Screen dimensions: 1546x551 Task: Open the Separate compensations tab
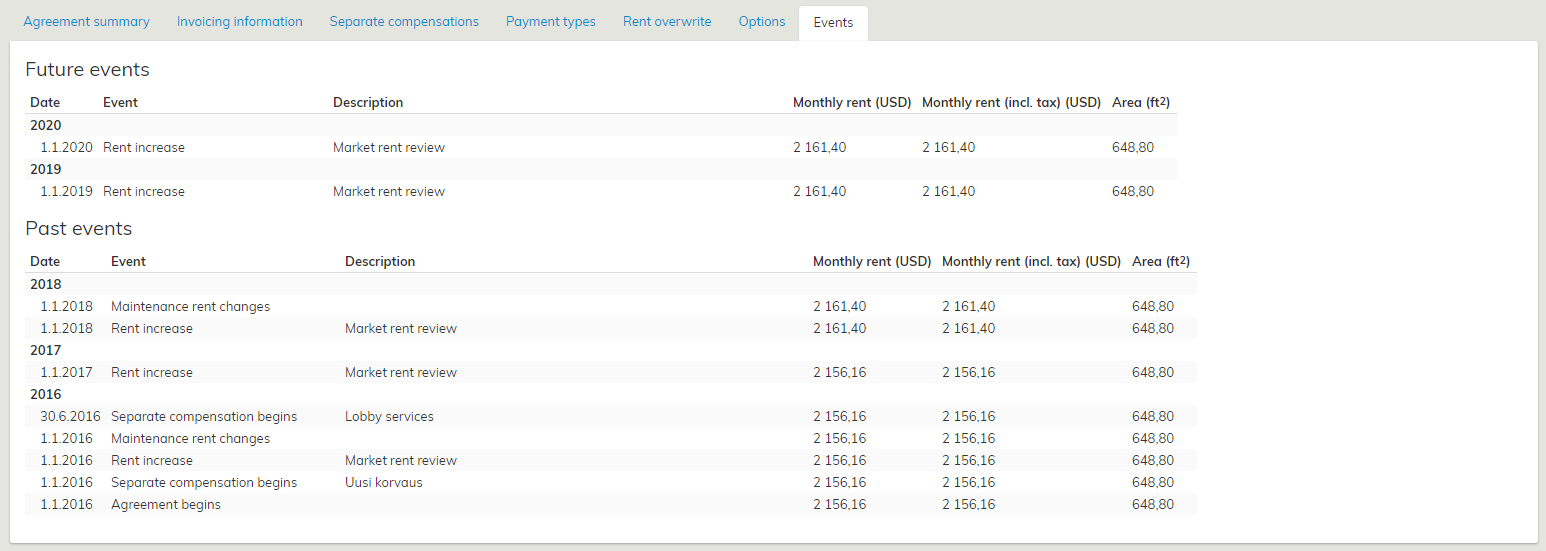[404, 22]
